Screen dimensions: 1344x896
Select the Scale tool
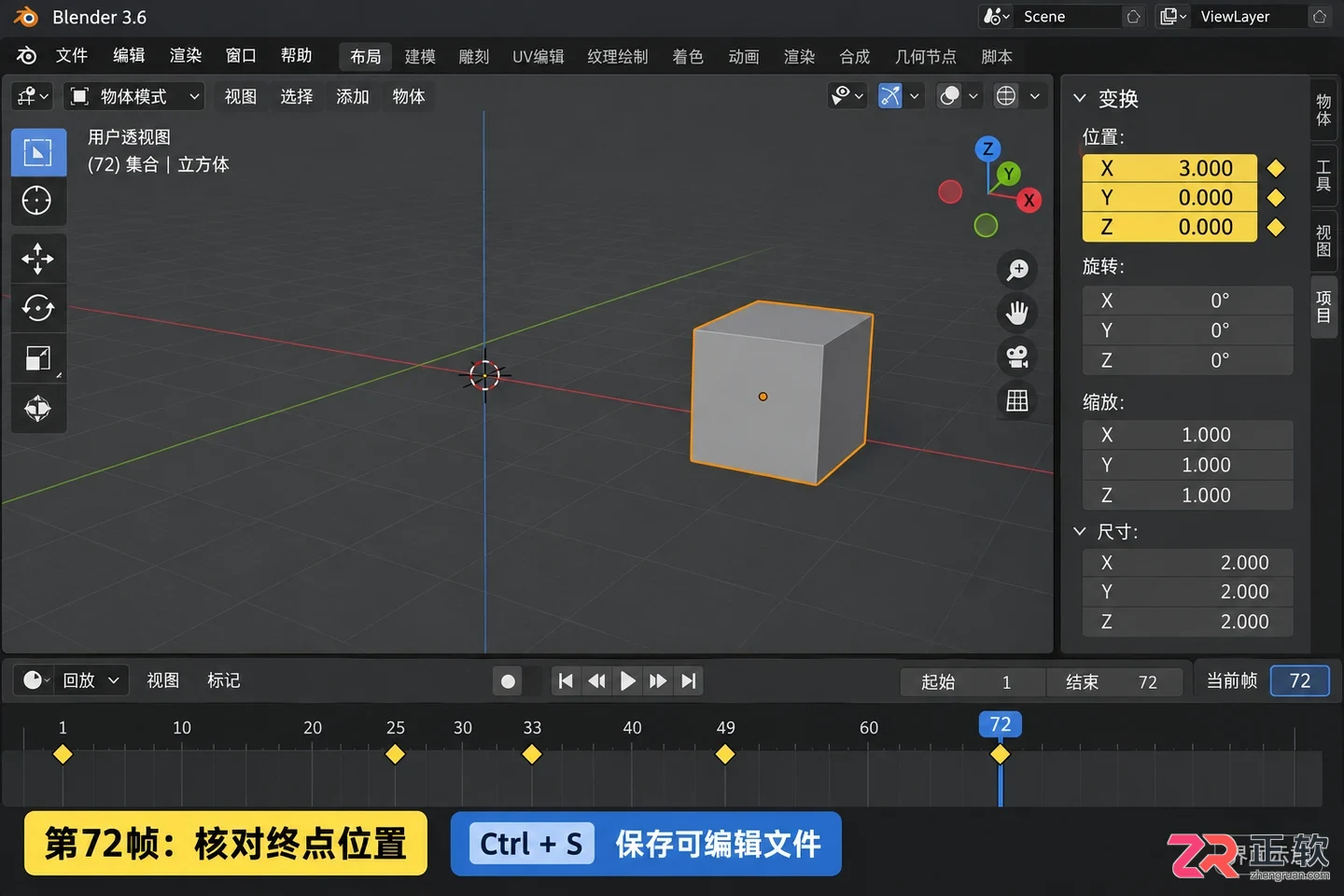pos(38,358)
